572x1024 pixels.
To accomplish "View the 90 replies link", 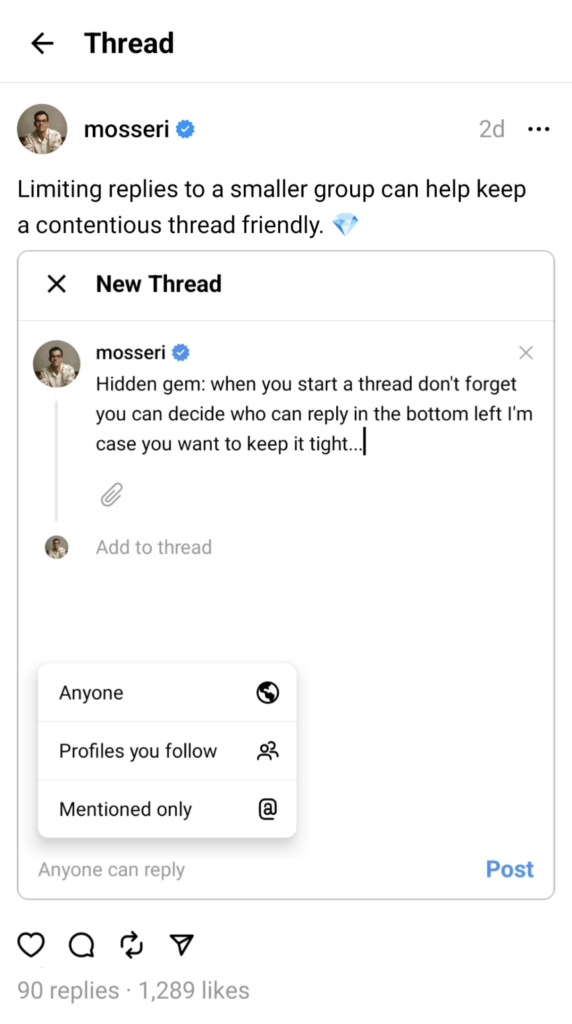I will [x=68, y=991].
